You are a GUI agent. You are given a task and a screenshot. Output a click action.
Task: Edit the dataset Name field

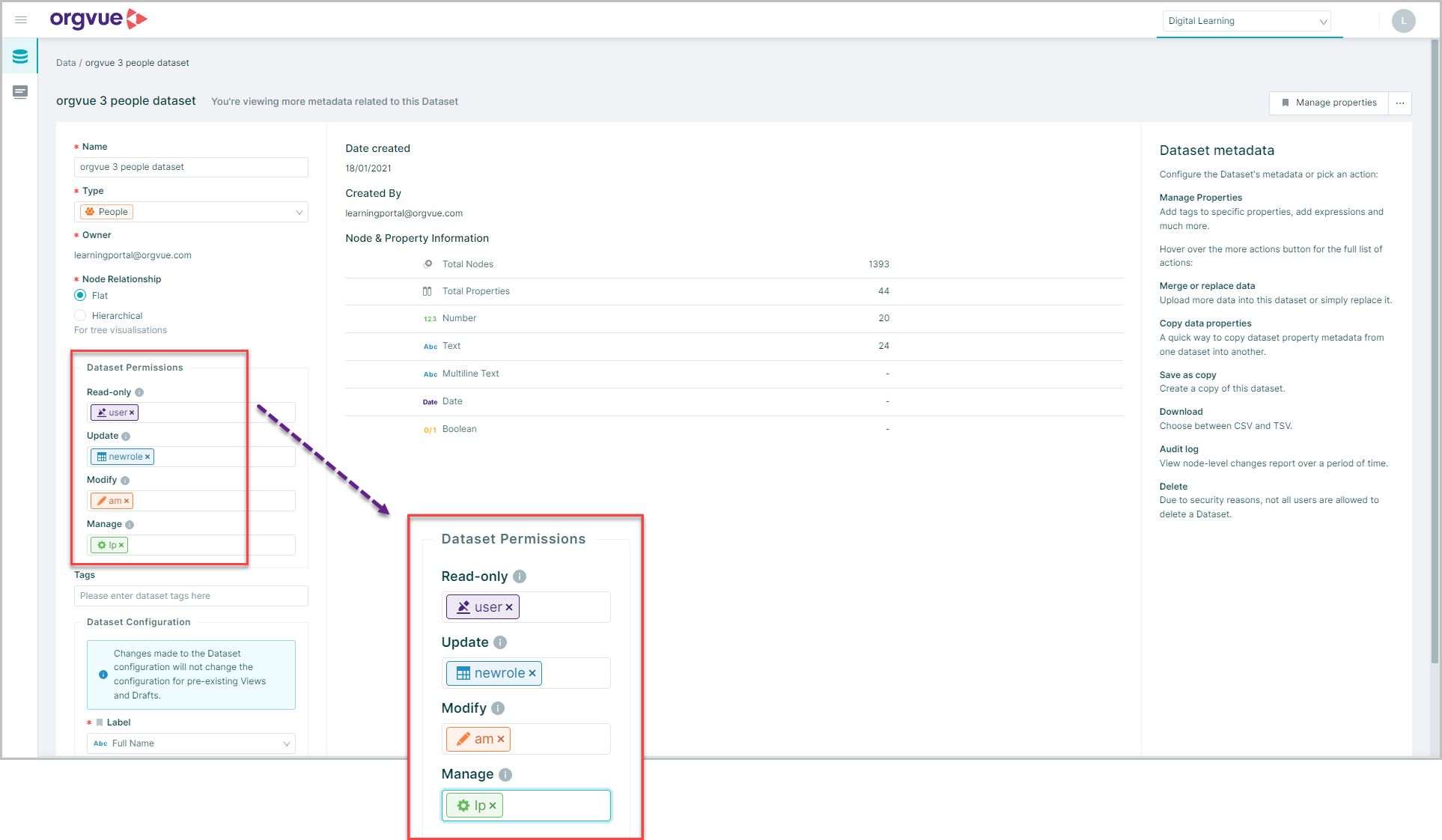coord(191,167)
